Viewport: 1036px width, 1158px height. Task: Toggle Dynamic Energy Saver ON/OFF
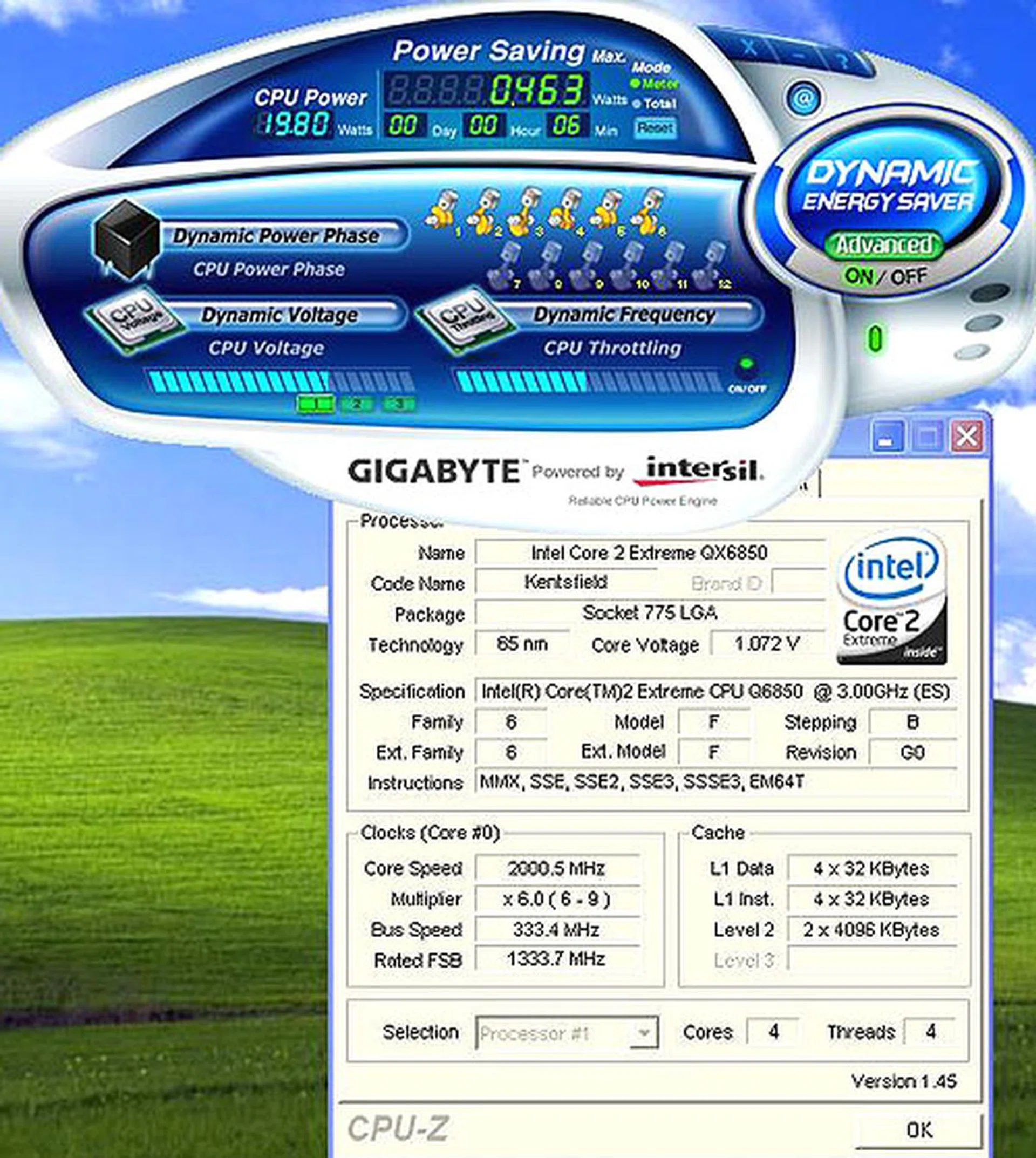[x=884, y=277]
